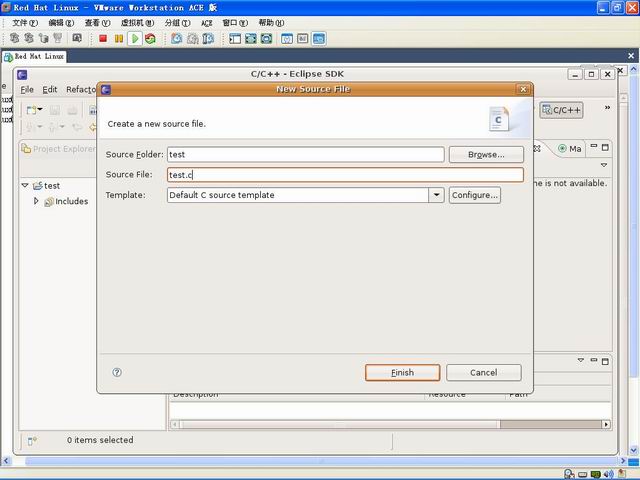Click the Finish button
Viewport: 640px width, 480px height.
[x=402, y=373]
